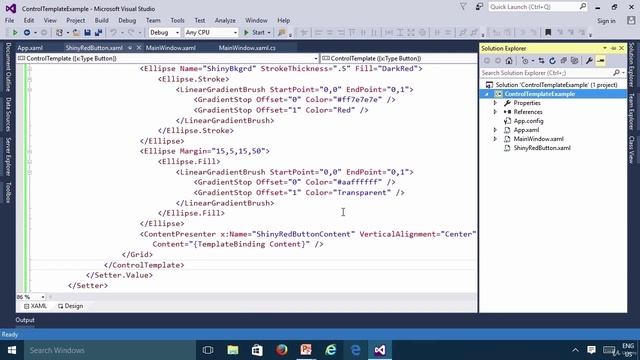Toggle Preview Selected Items in Solution Explorer
This screenshot has height=360, width=640.
pos(600,61)
